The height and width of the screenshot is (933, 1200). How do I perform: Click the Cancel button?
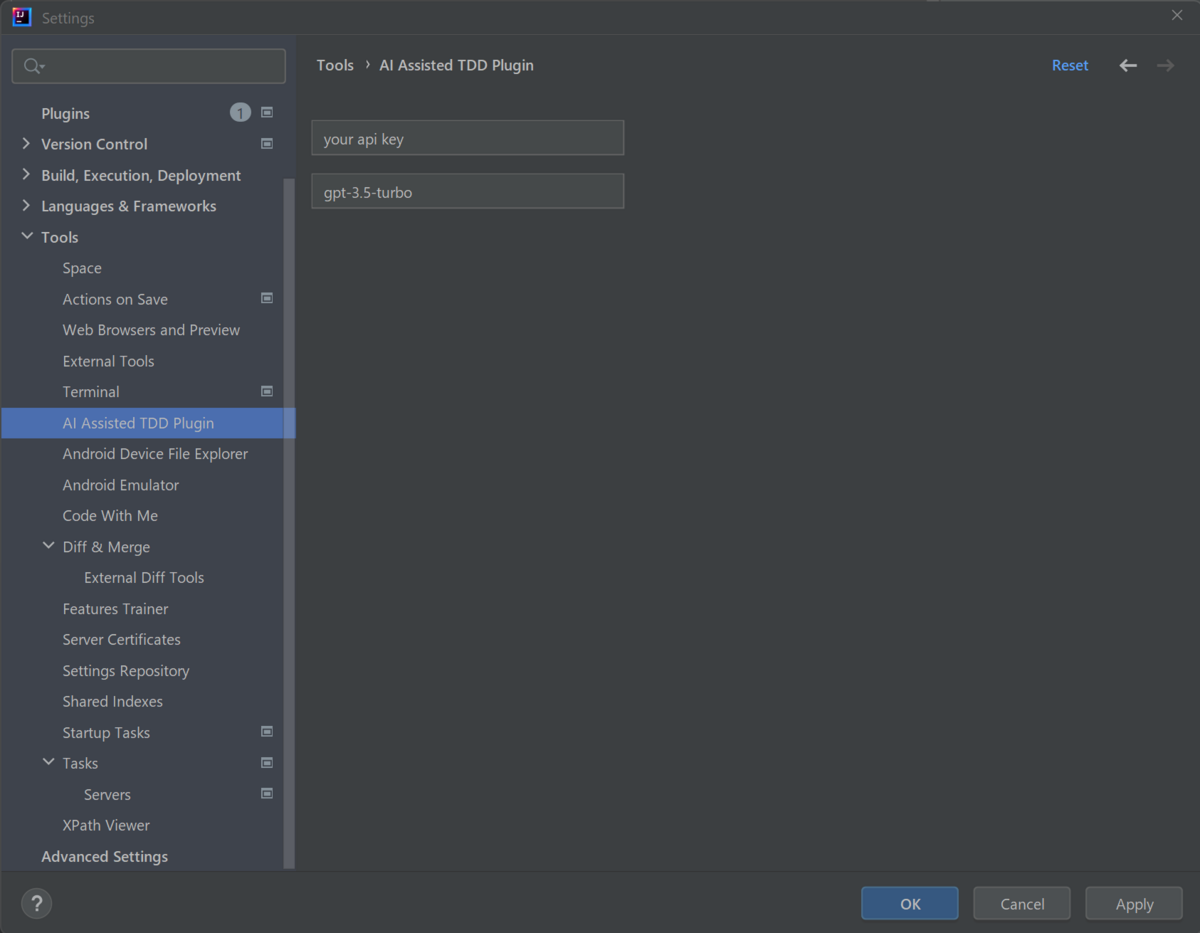[x=1022, y=904]
